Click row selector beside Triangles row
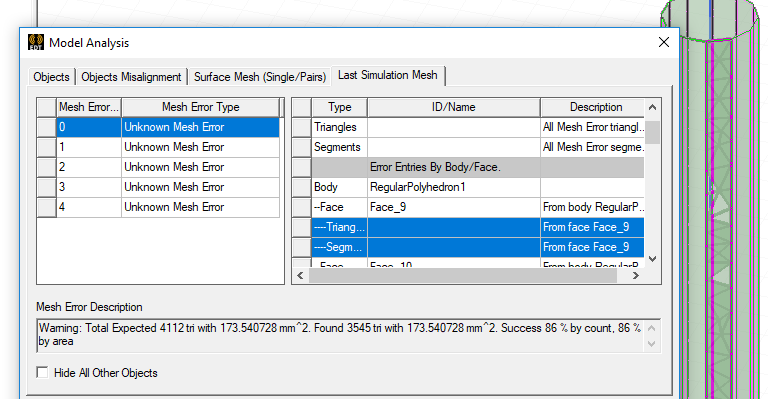This screenshot has height=399, width=768. coord(301,127)
